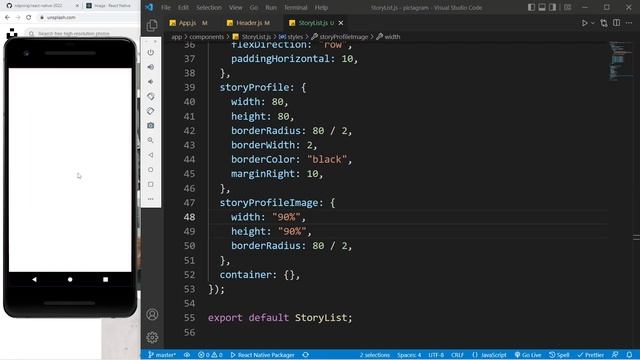Click the emulator volume up button
This screenshot has height=360, width=640.
[x=151, y=67]
